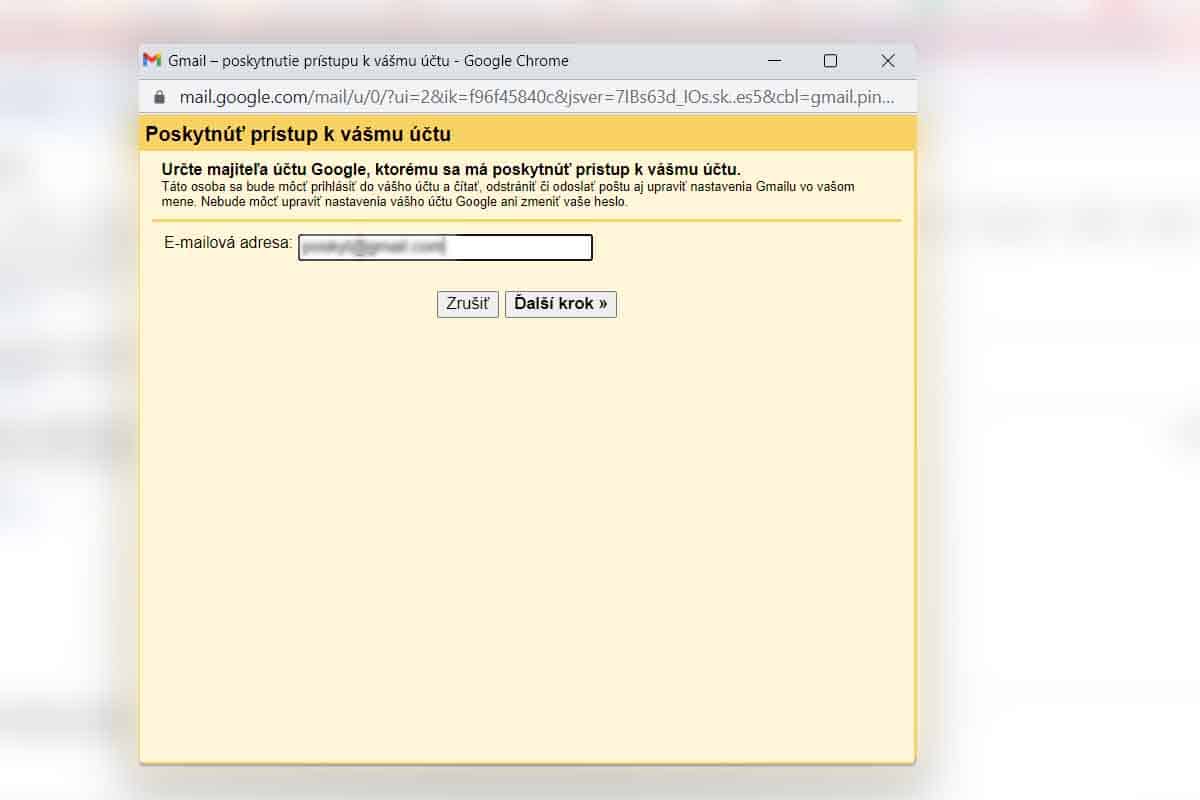
Task: Click the 'E-mailová adresa:' label
Action: coord(228,243)
